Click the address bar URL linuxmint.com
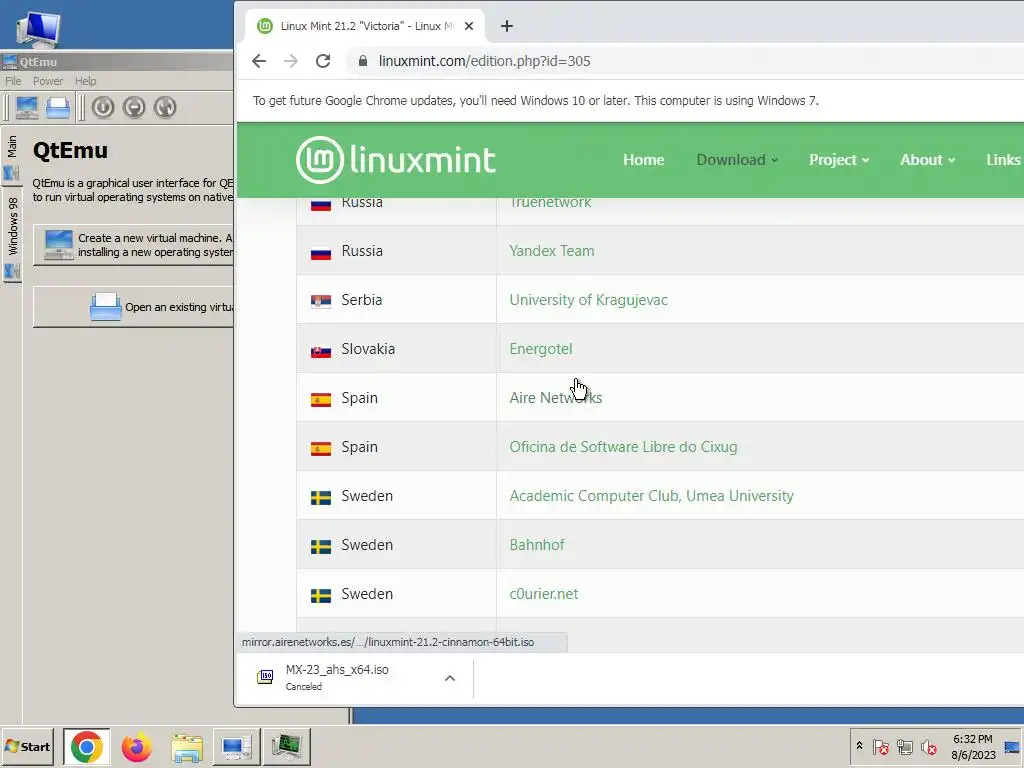 484,61
